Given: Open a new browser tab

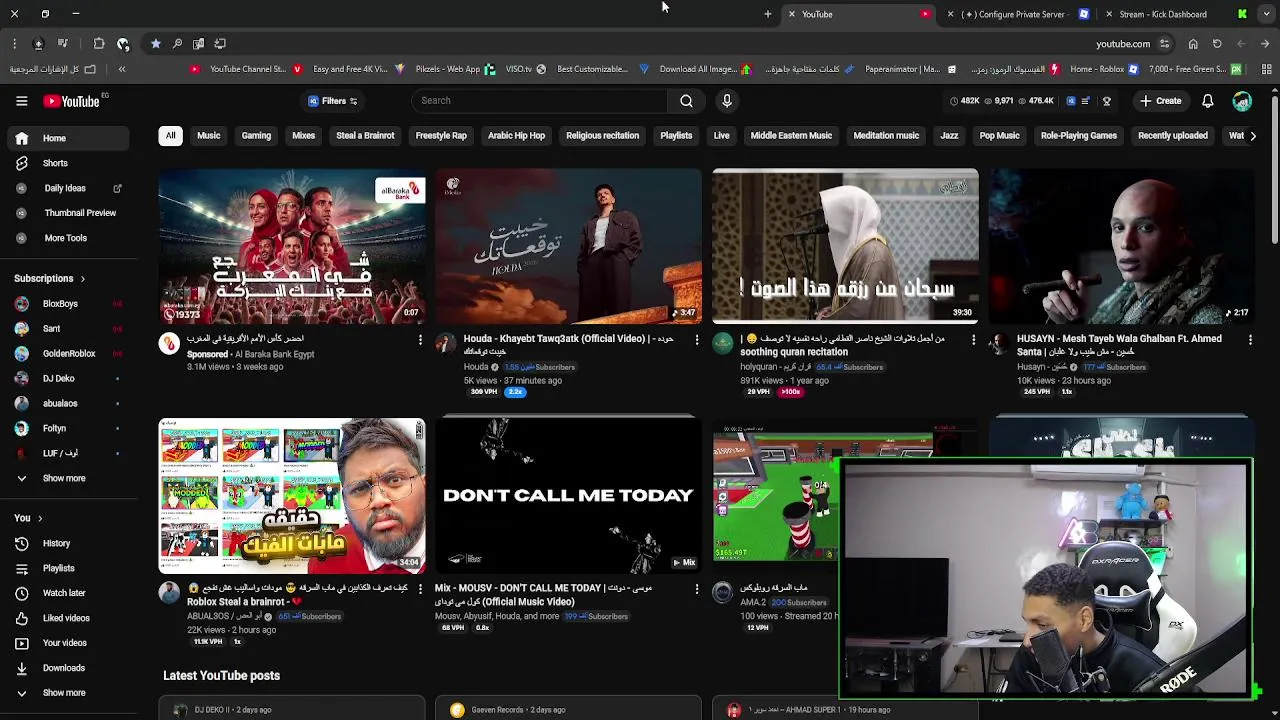Looking at the screenshot, I should [767, 14].
